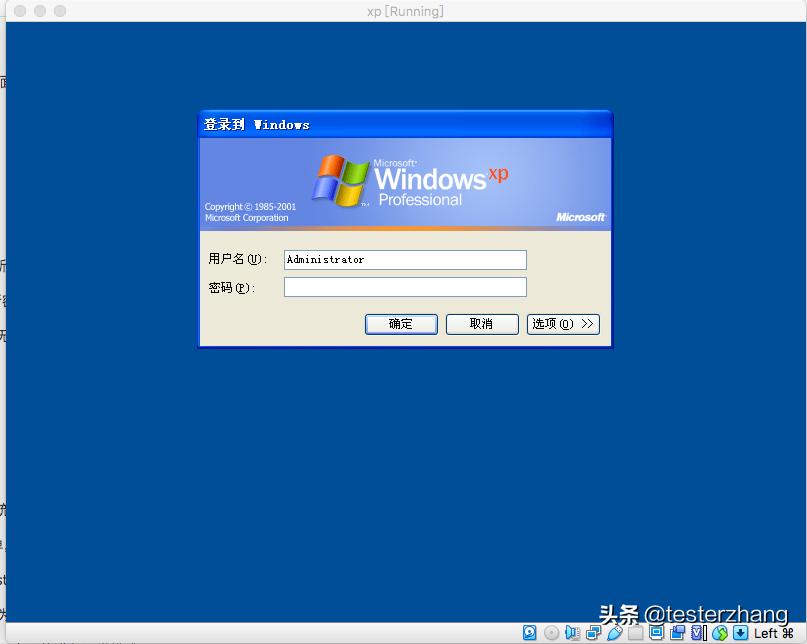This screenshot has width=807, height=644.
Task: Click the Microsoft logo in the banner
Action: coord(580,217)
